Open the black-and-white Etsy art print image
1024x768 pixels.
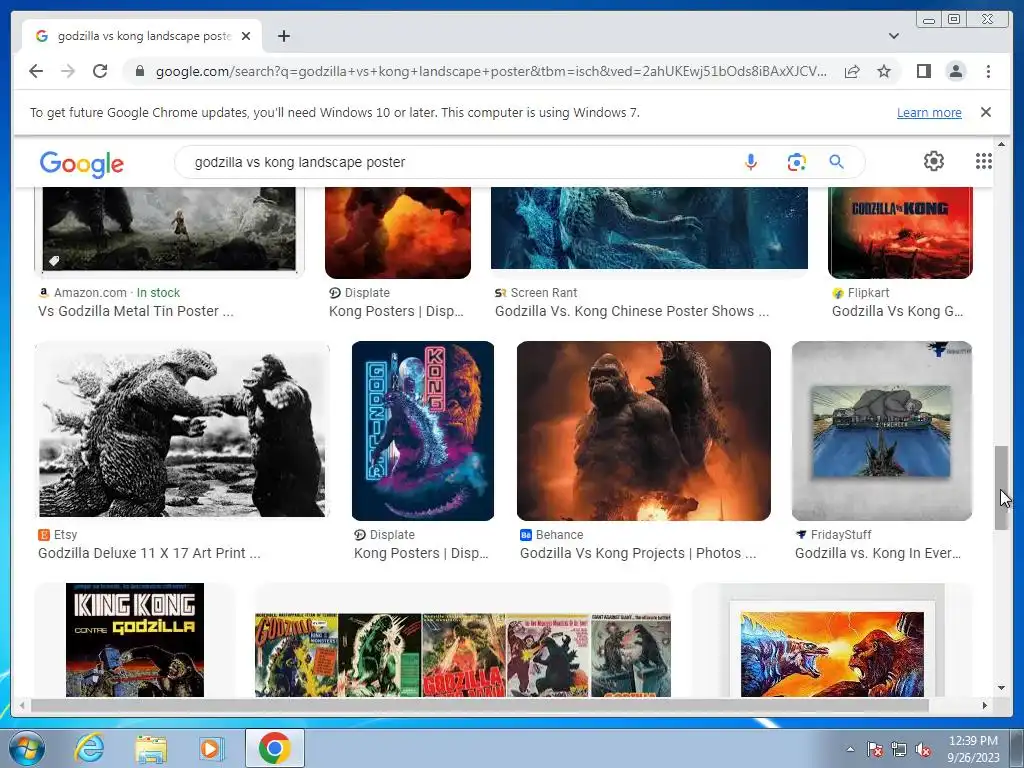(182, 431)
